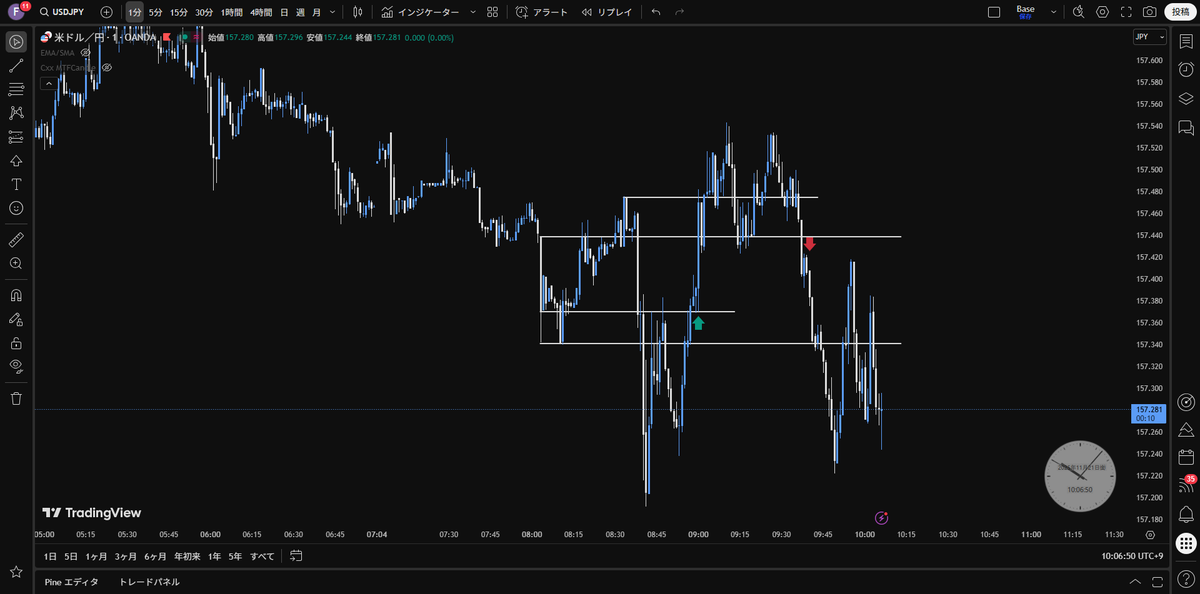
Task: Collapse the indicator legend arrow
Action: click(47, 83)
